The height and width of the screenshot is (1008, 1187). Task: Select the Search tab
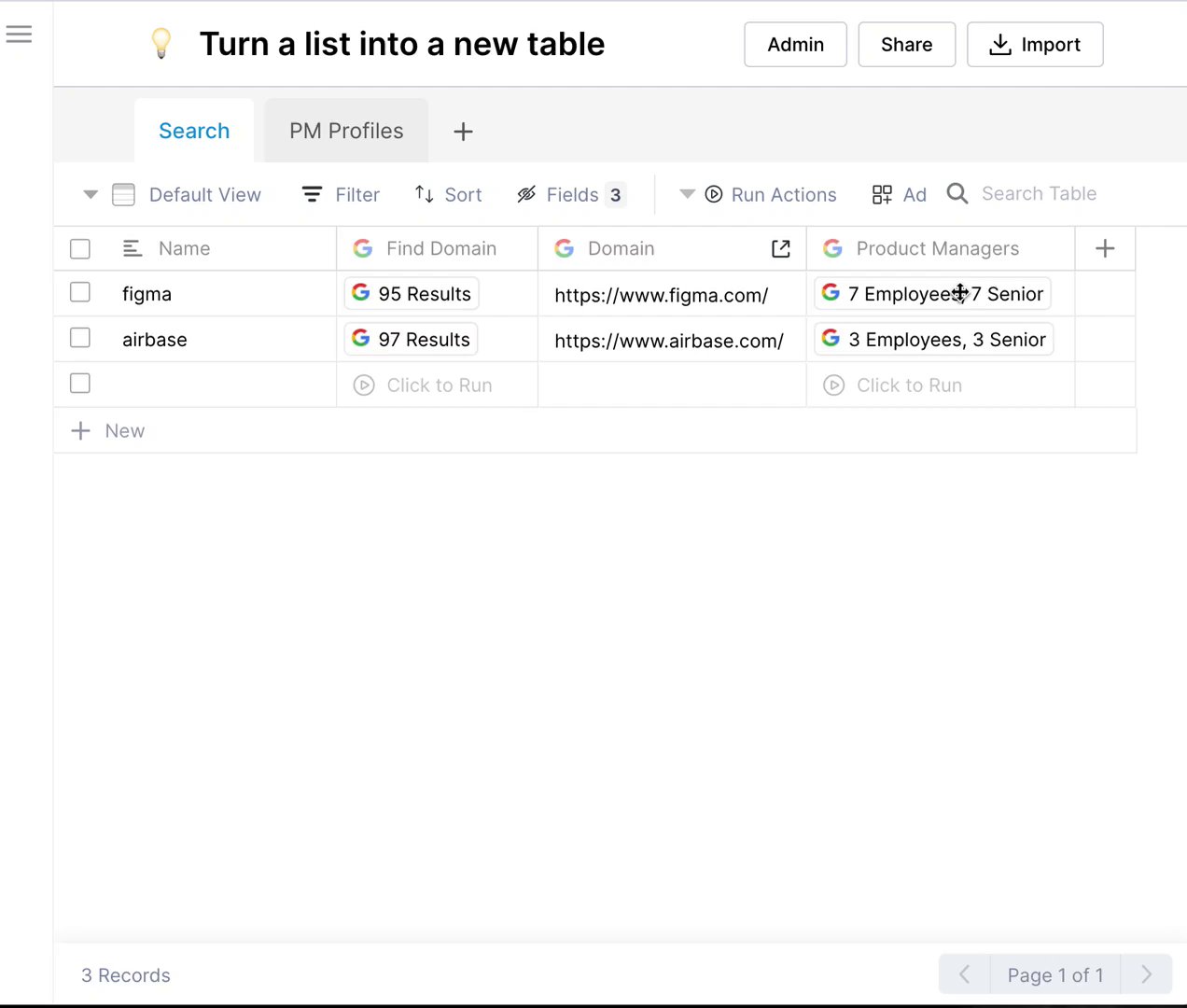(x=194, y=131)
